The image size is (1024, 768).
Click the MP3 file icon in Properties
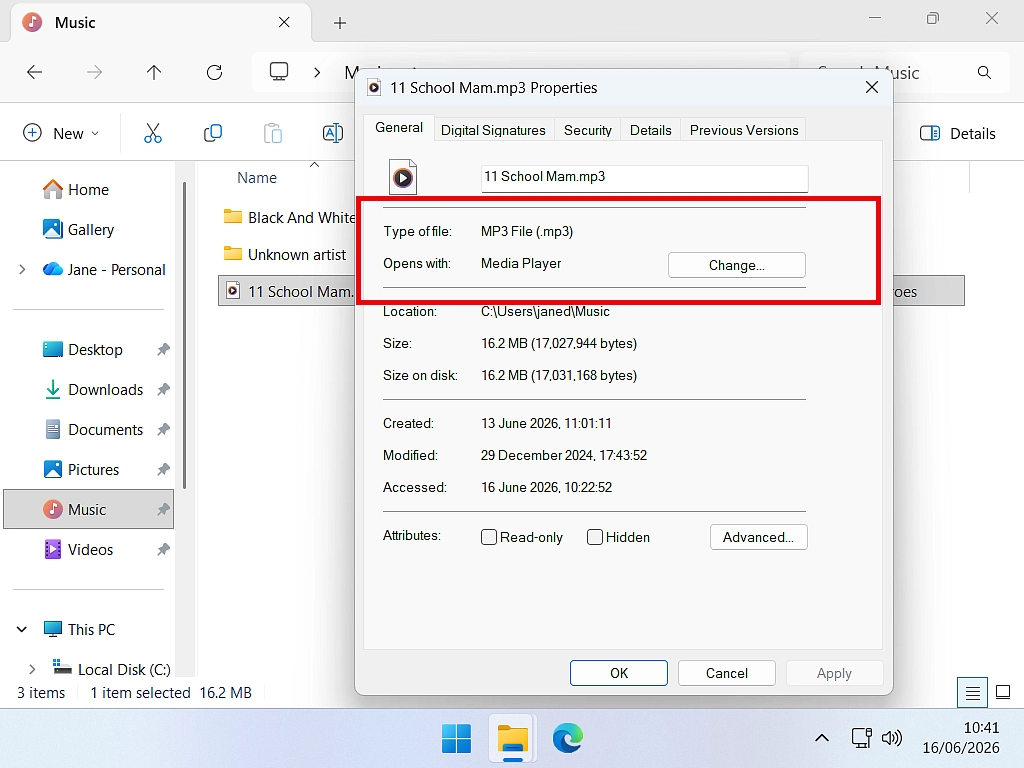403,177
